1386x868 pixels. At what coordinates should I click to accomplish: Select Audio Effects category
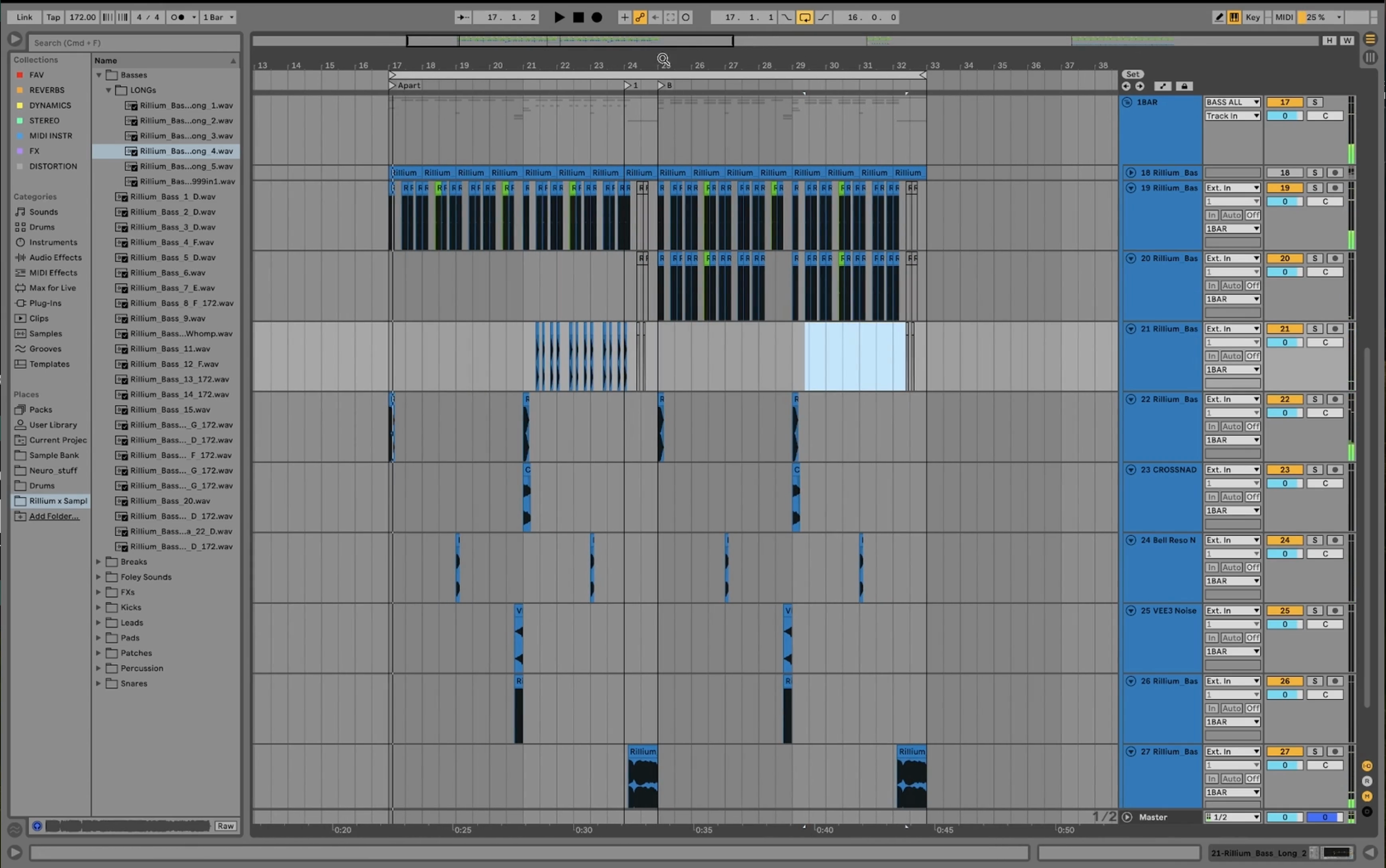55,258
